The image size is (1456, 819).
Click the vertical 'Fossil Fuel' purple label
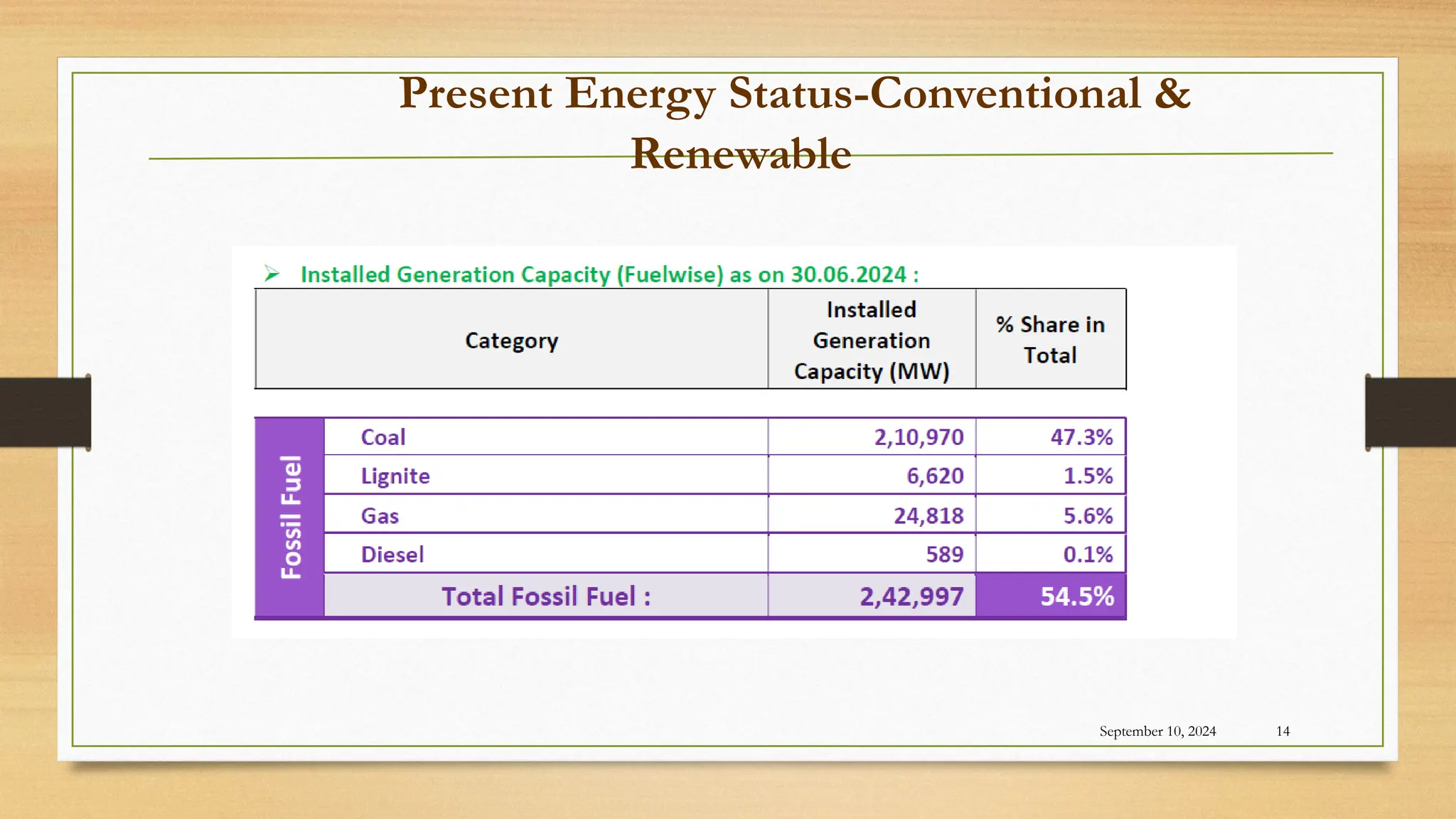(x=290, y=517)
